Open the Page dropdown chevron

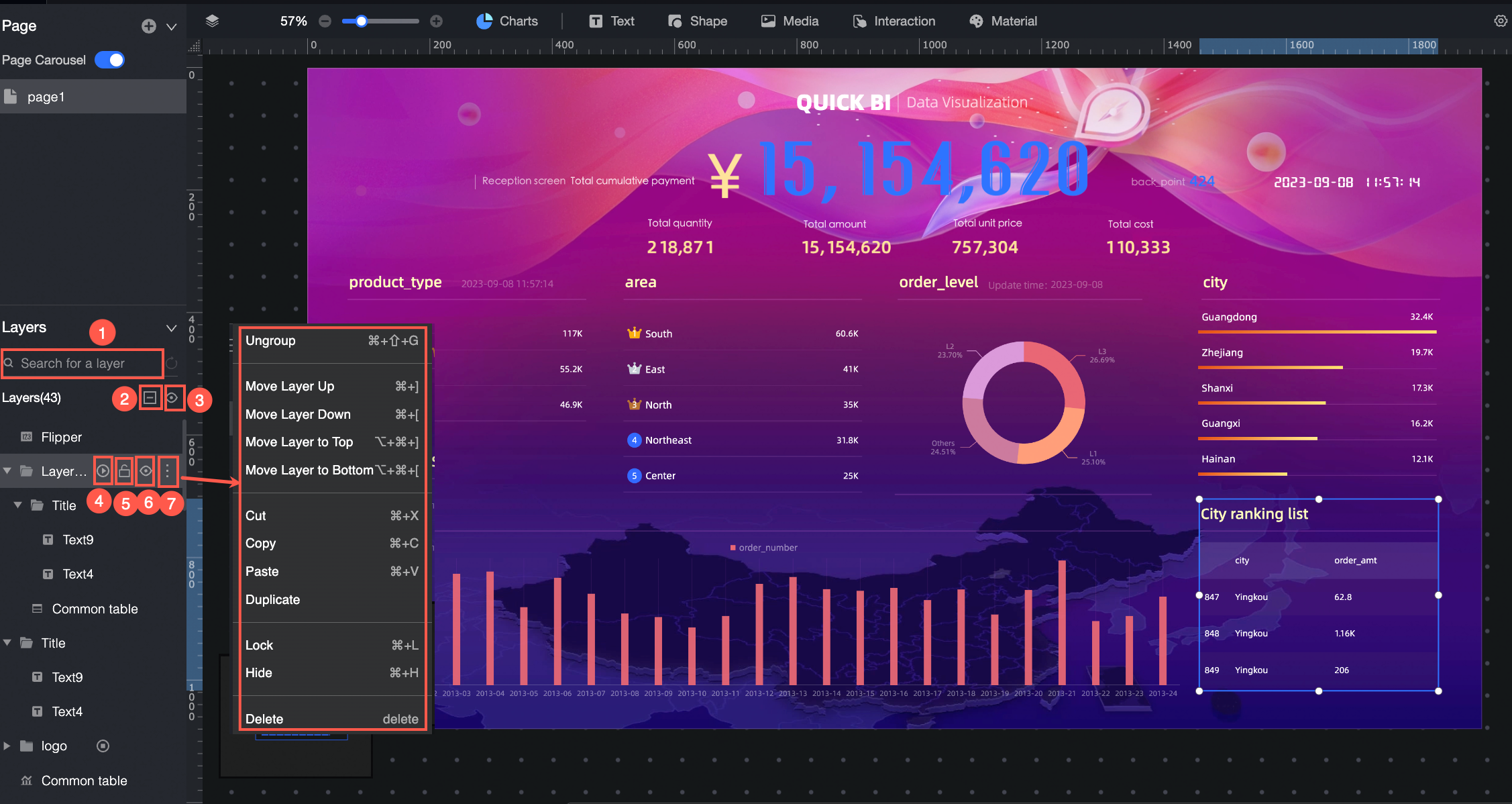coord(171,26)
